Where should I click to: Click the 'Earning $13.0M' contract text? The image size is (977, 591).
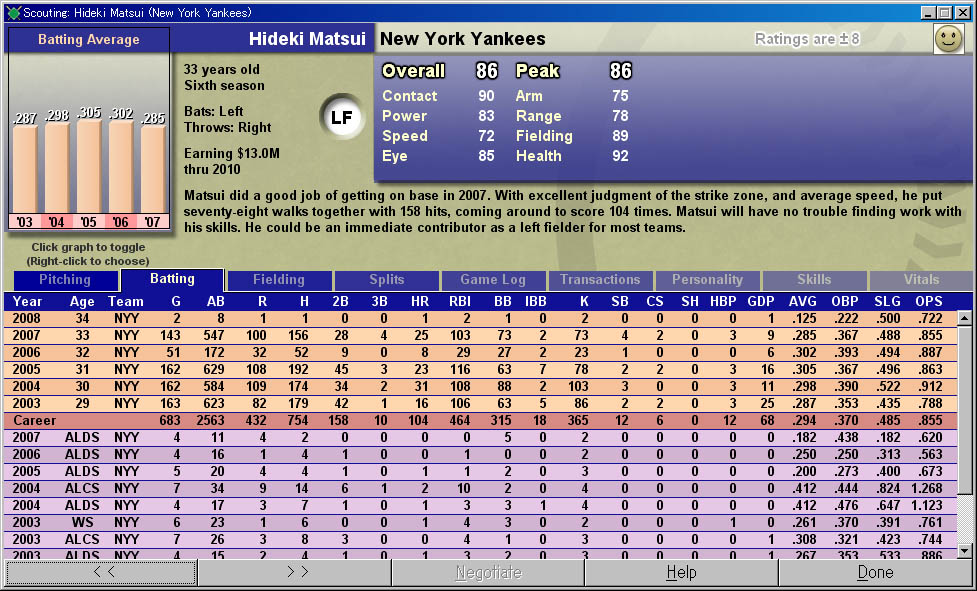(x=232, y=153)
